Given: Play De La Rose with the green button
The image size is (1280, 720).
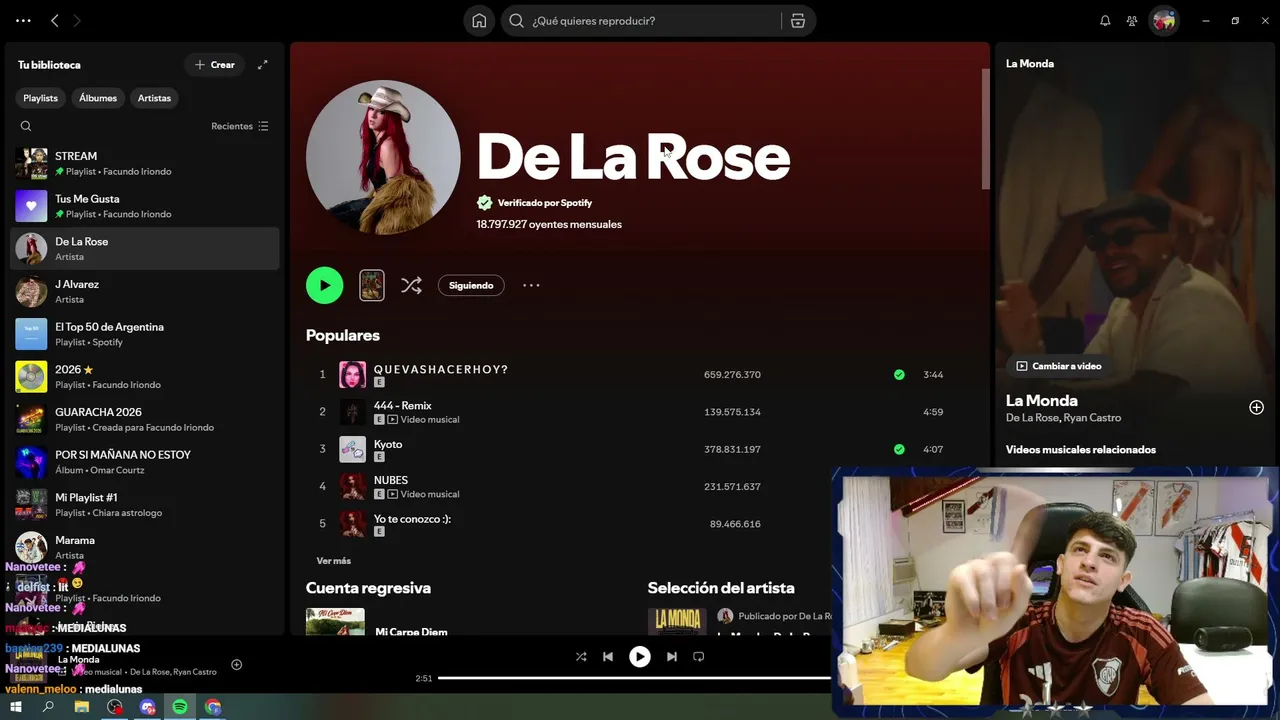Looking at the screenshot, I should (x=325, y=285).
